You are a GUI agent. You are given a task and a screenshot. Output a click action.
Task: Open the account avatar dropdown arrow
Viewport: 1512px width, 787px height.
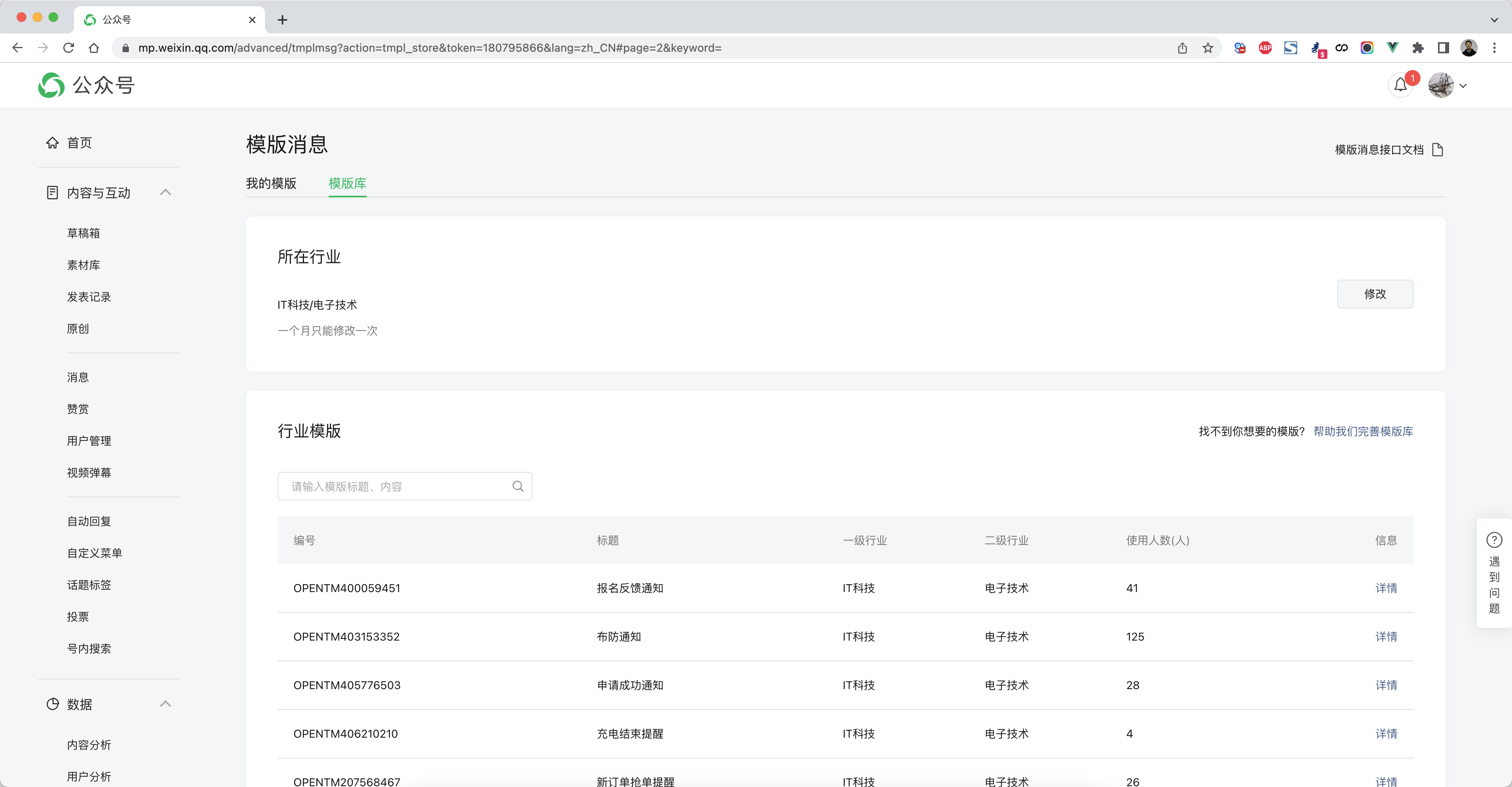pos(1463,86)
